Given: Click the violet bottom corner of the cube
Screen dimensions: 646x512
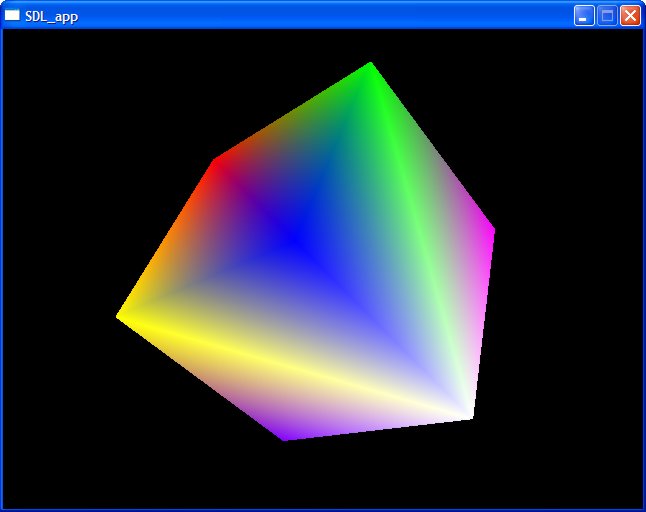Looking at the screenshot, I should (286, 436).
